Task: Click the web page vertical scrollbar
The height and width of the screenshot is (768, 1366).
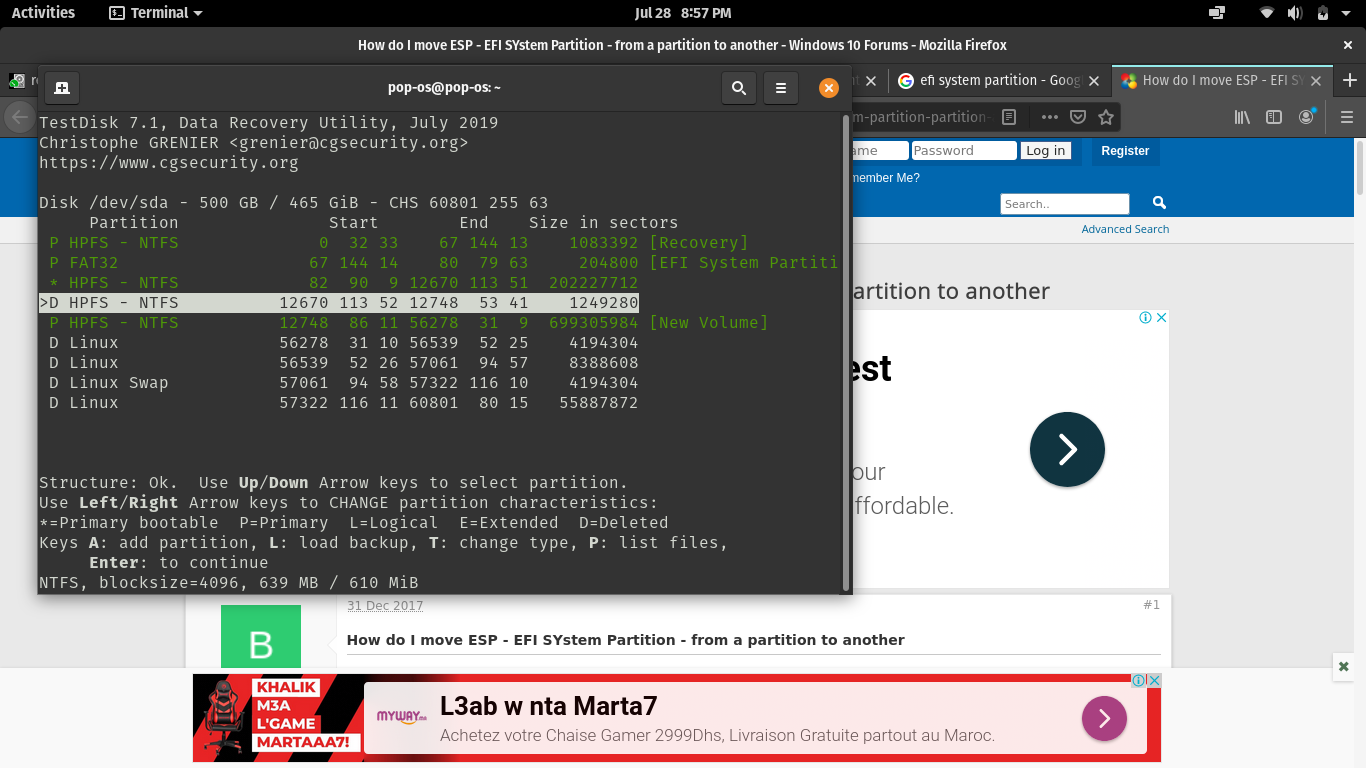Action: [x=1360, y=168]
